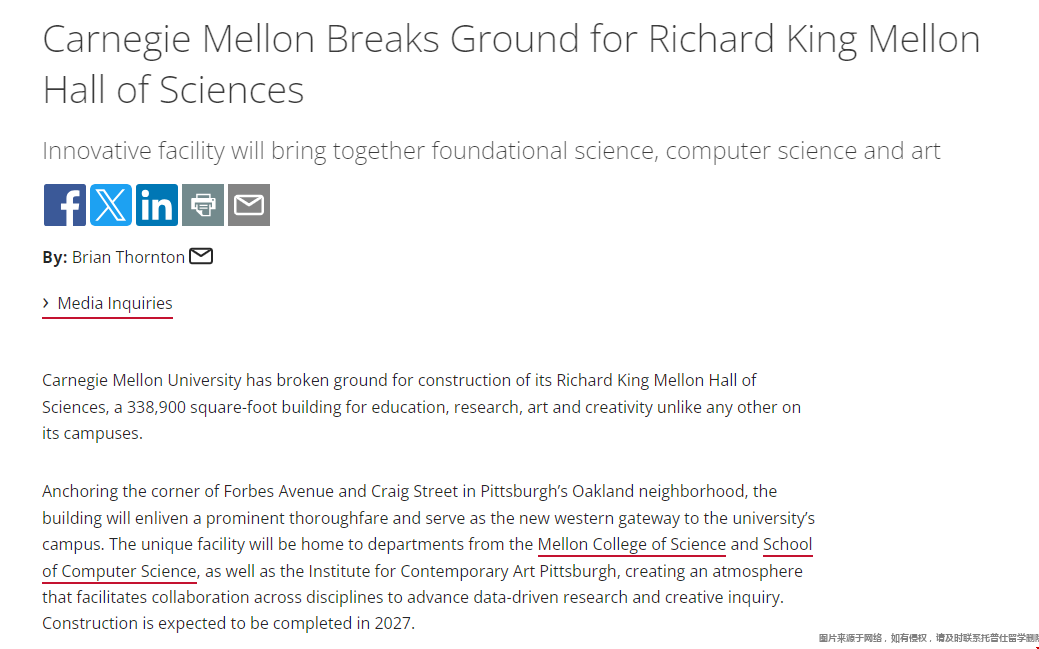Open the Mellon College of Science link

click(631, 544)
